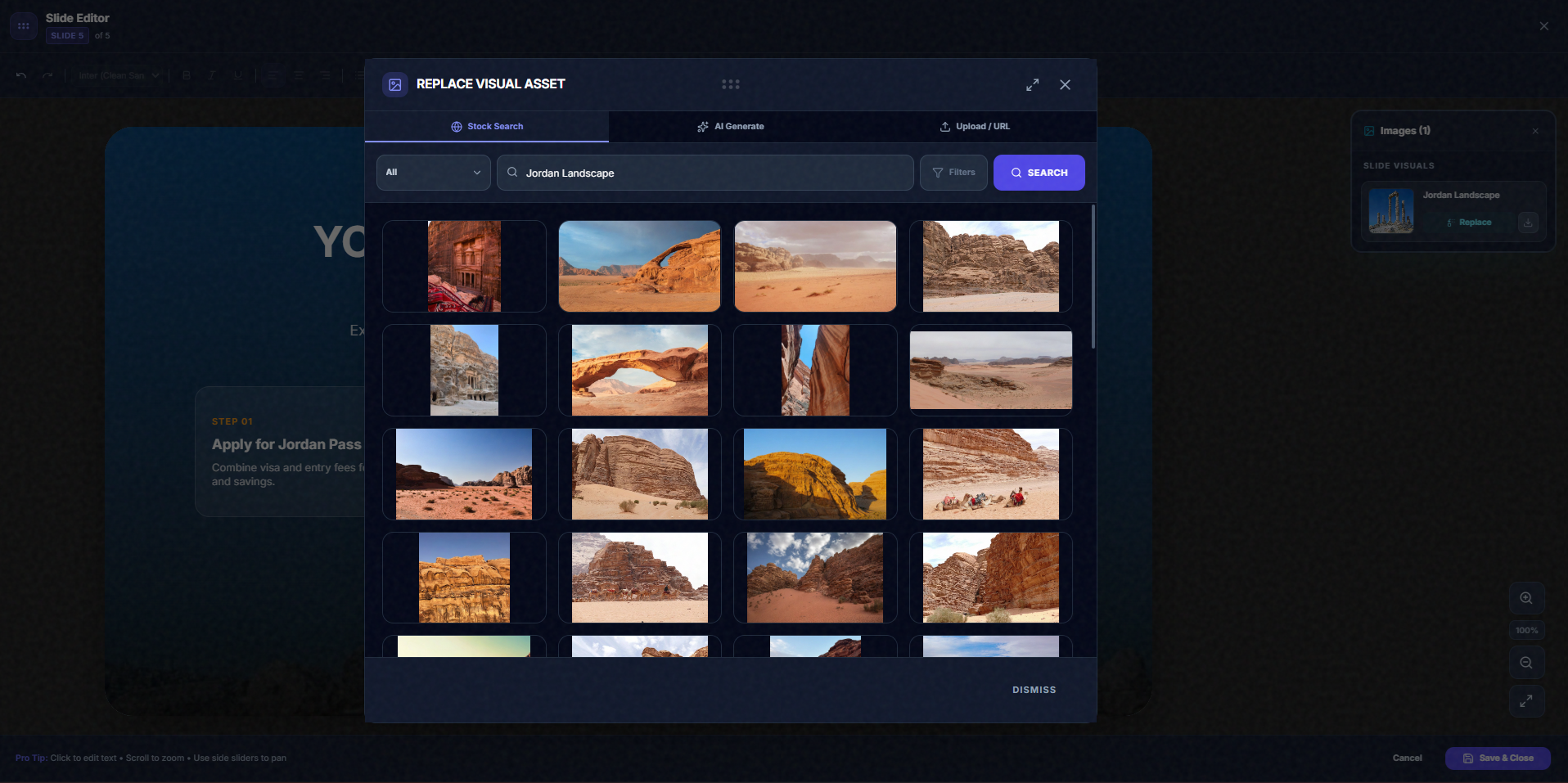Select the Petra Treasury photo with red carpet

tap(464, 266)
